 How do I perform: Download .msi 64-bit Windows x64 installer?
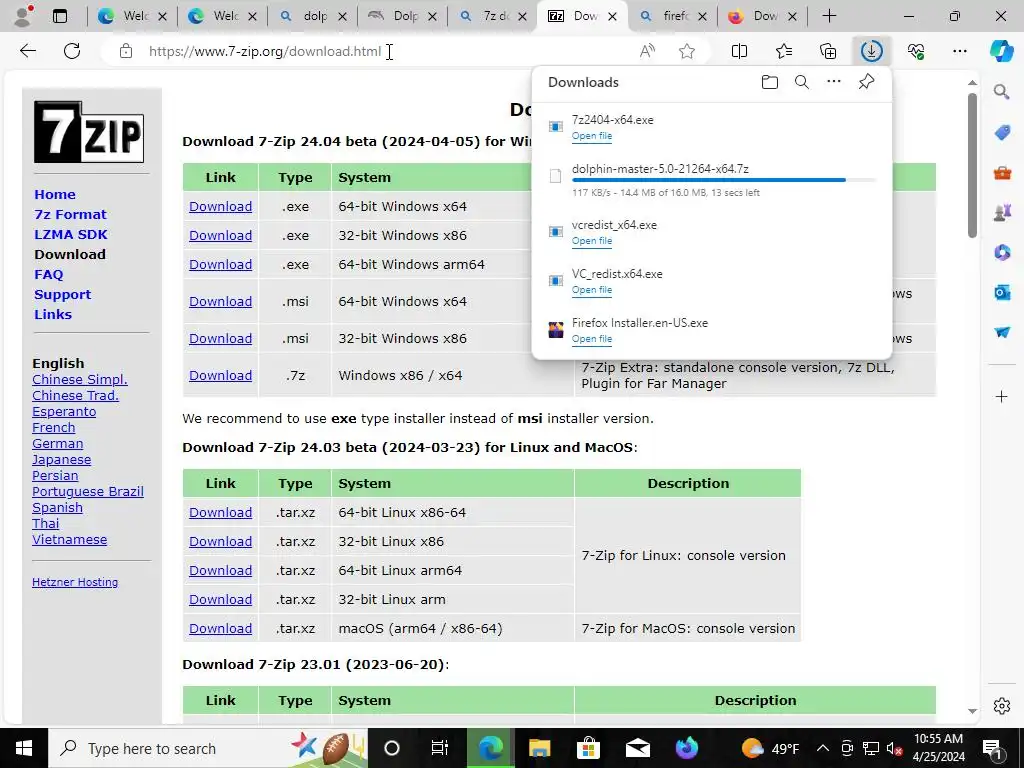pos(221,302)
